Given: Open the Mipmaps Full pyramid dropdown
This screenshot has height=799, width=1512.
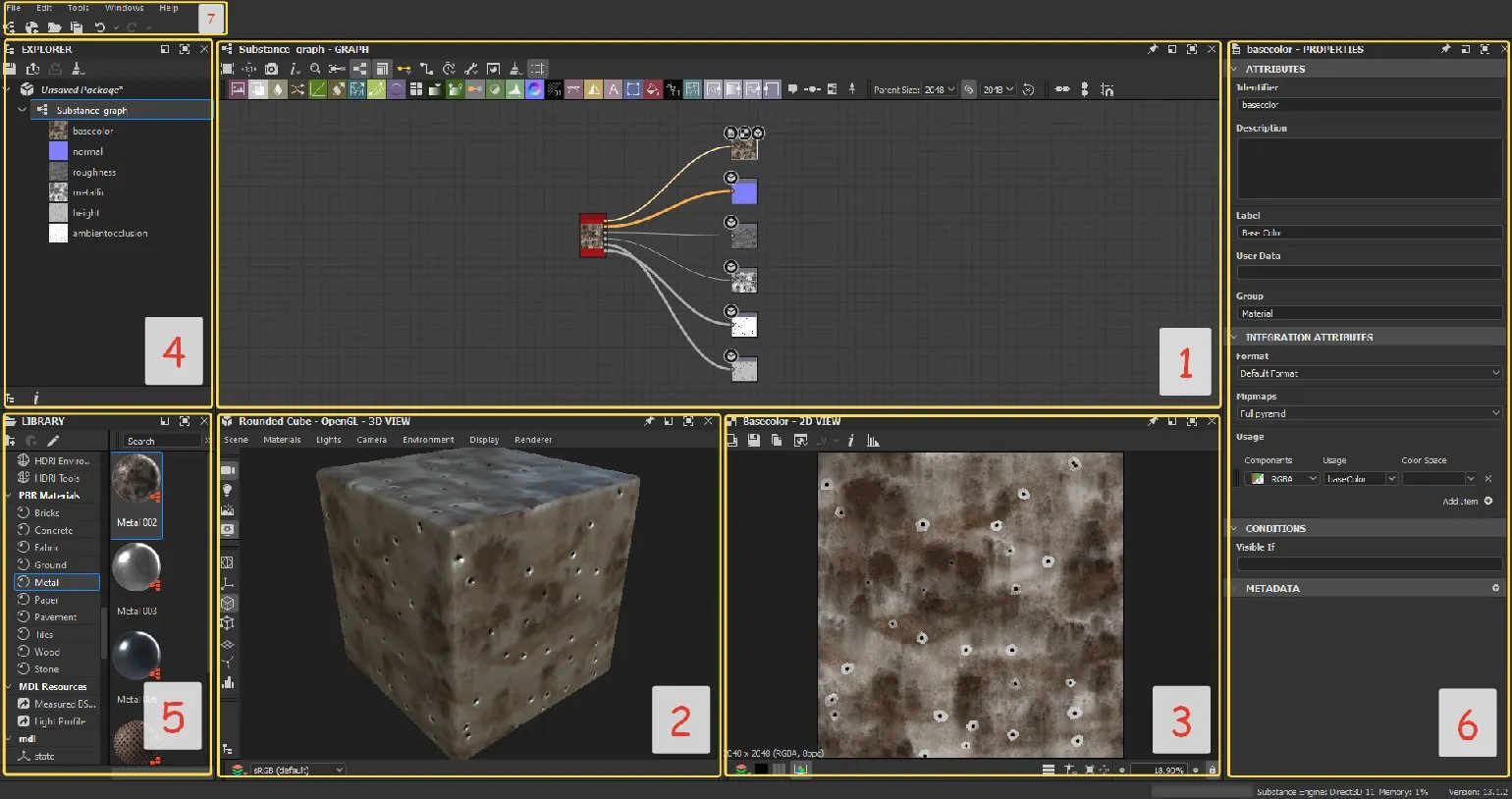Looking at the screenshot, I should pyautogui.click(x=1369, y=413).
